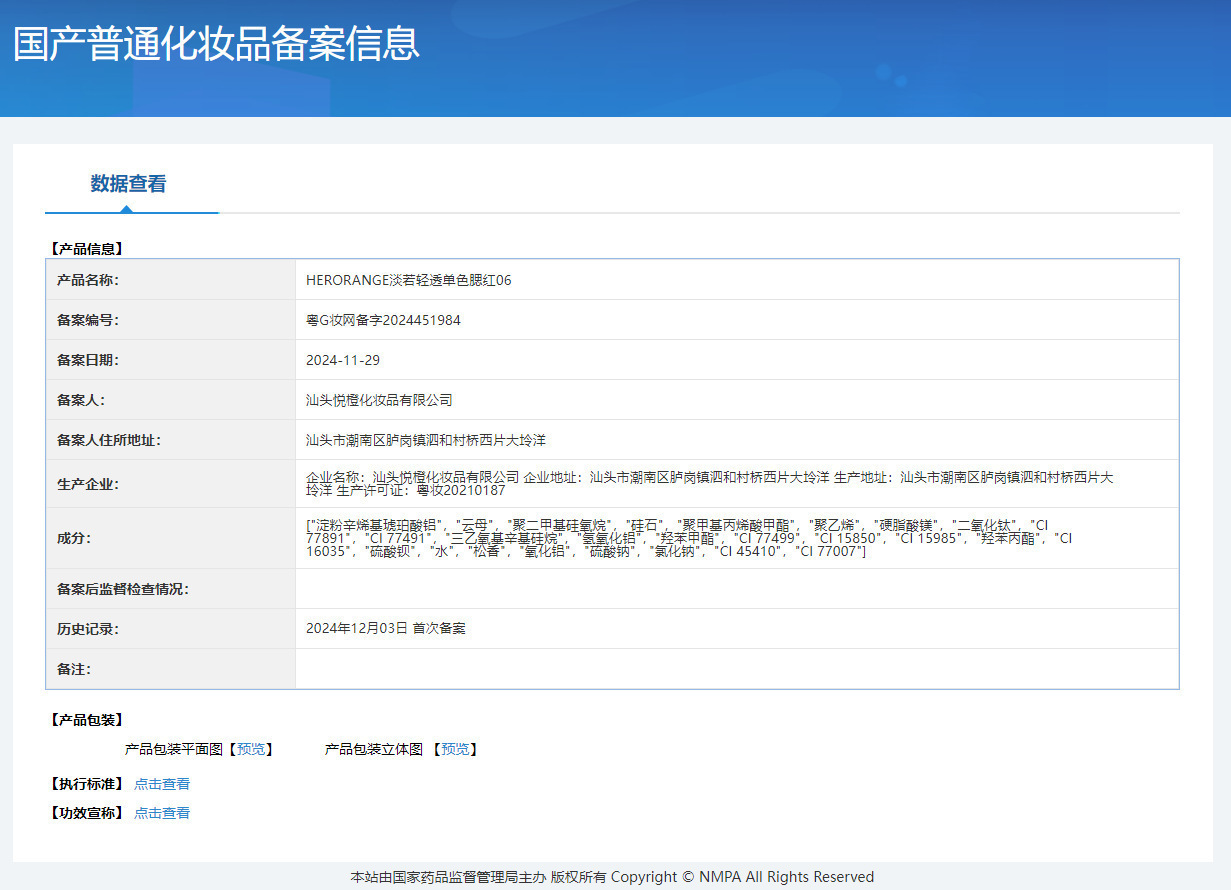Click the 【功效宣称】 heading label
This screenshot has width=1231, height=890.
click(86, 813)
